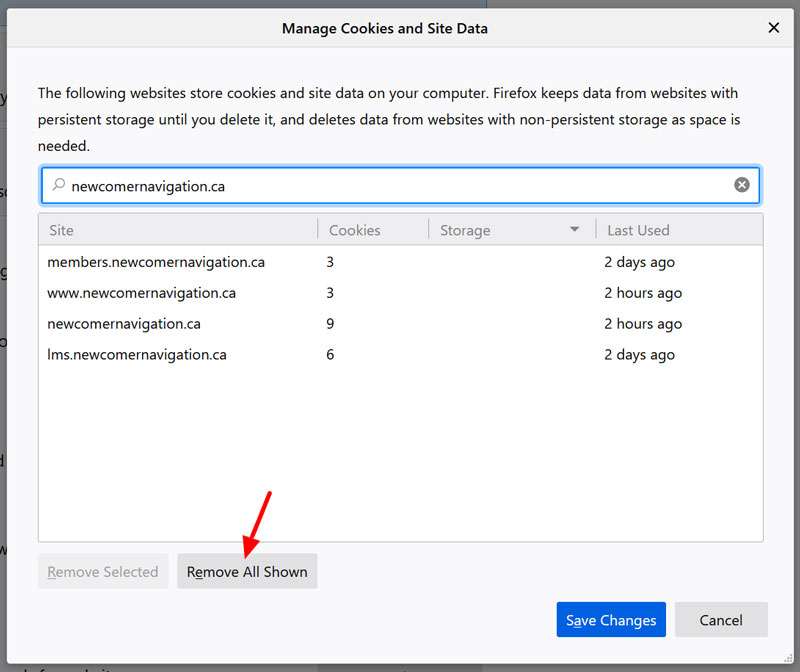
Task: Sort by Storage descending arrow
Action: pos(574,229)
